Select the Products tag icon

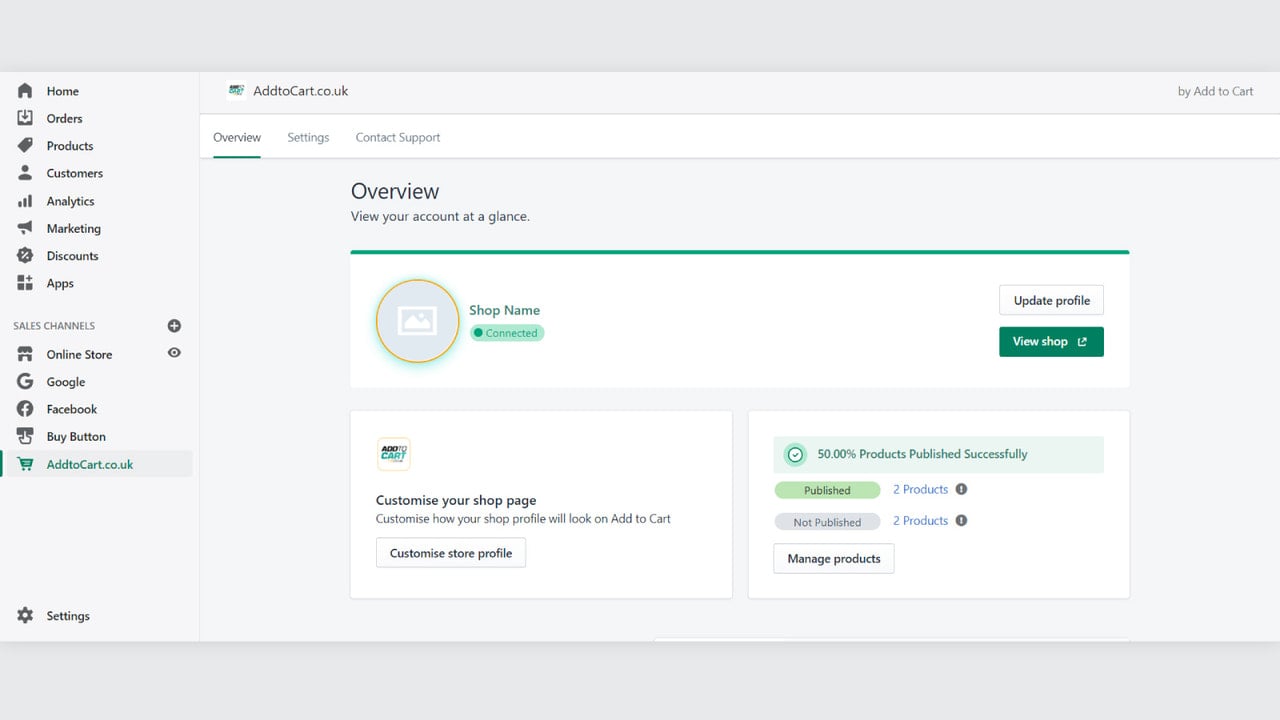25,146
